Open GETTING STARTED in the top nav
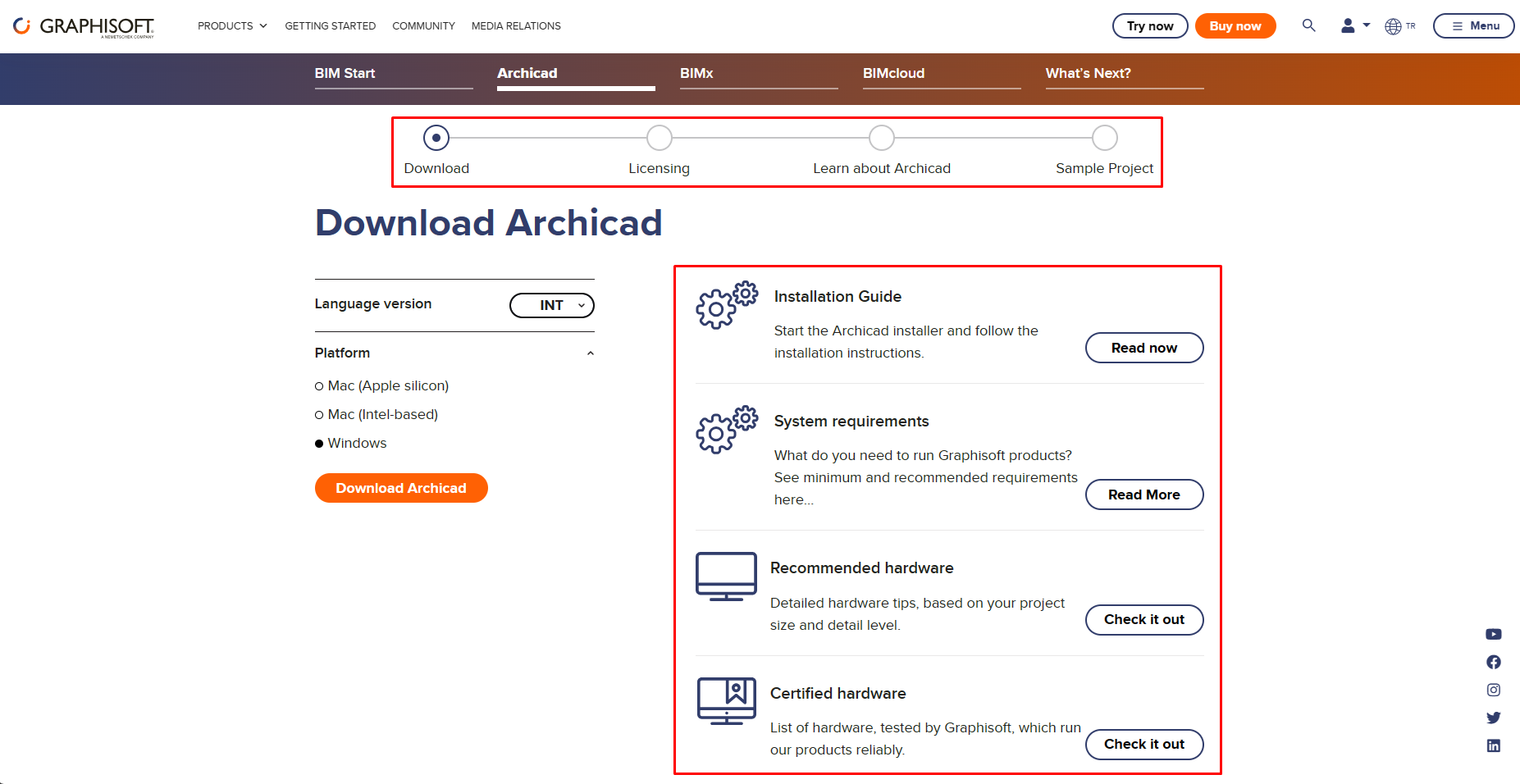 (331, 26)
